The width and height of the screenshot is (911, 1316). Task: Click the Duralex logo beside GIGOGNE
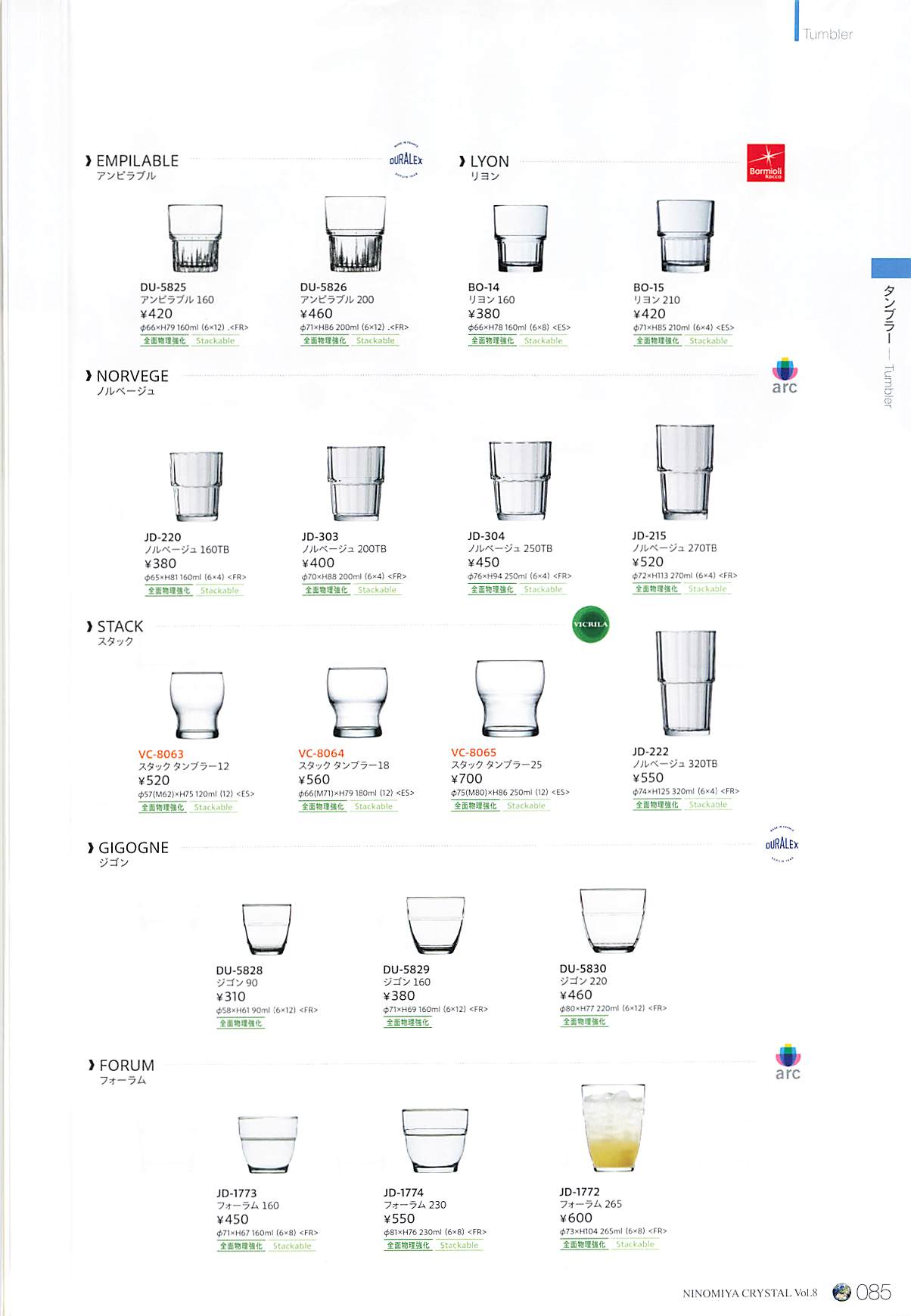point(782,844)
